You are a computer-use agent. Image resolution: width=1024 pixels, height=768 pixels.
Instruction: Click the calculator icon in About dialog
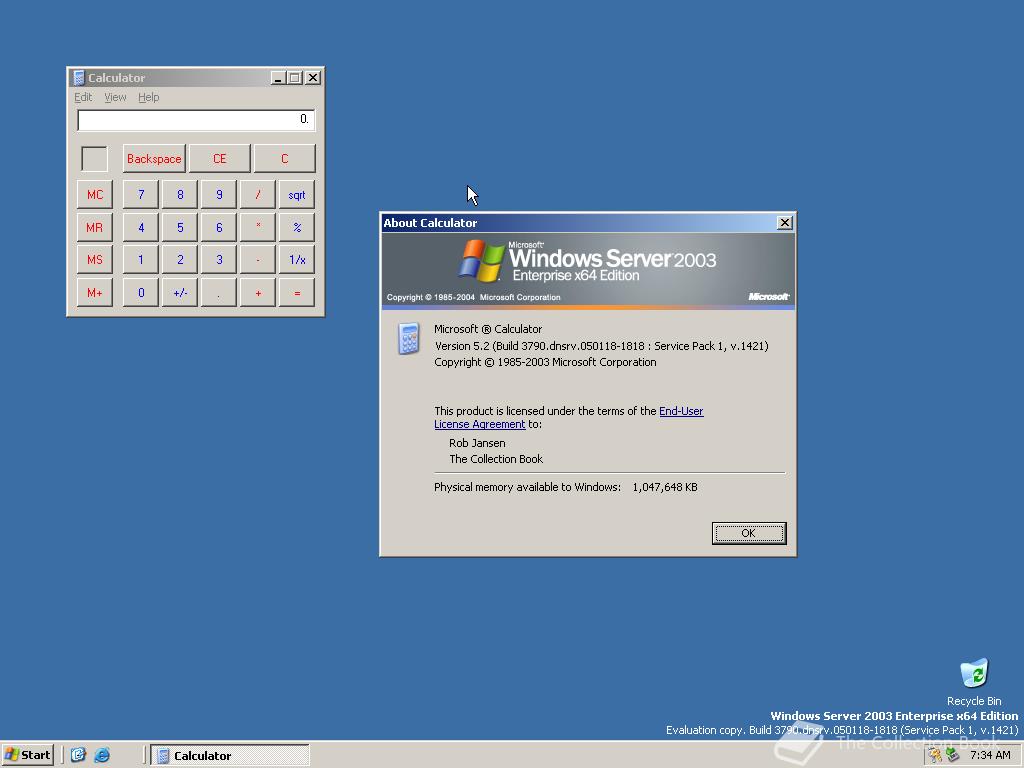click(409, 339)
